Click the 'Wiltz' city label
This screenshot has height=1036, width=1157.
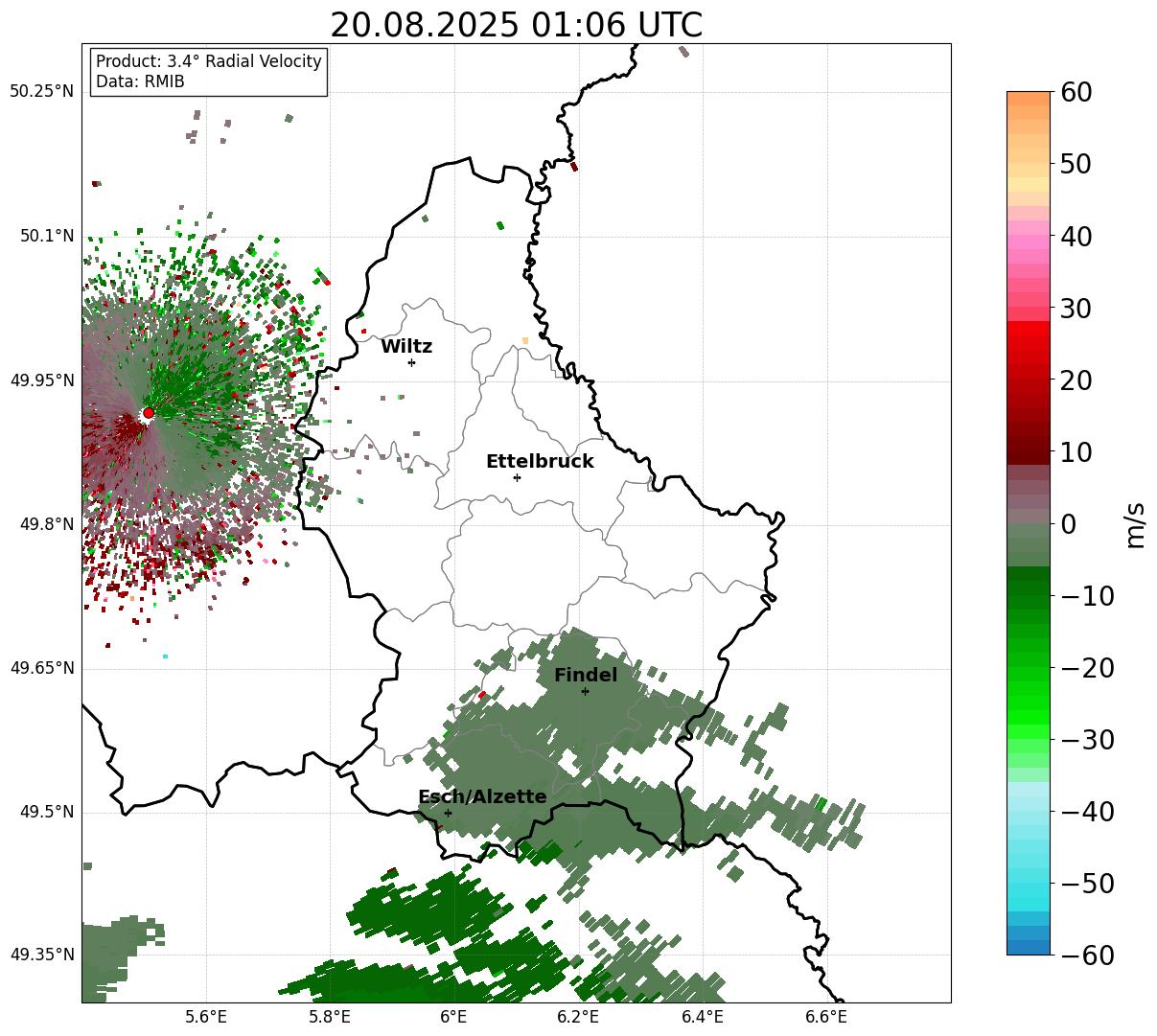406,347
